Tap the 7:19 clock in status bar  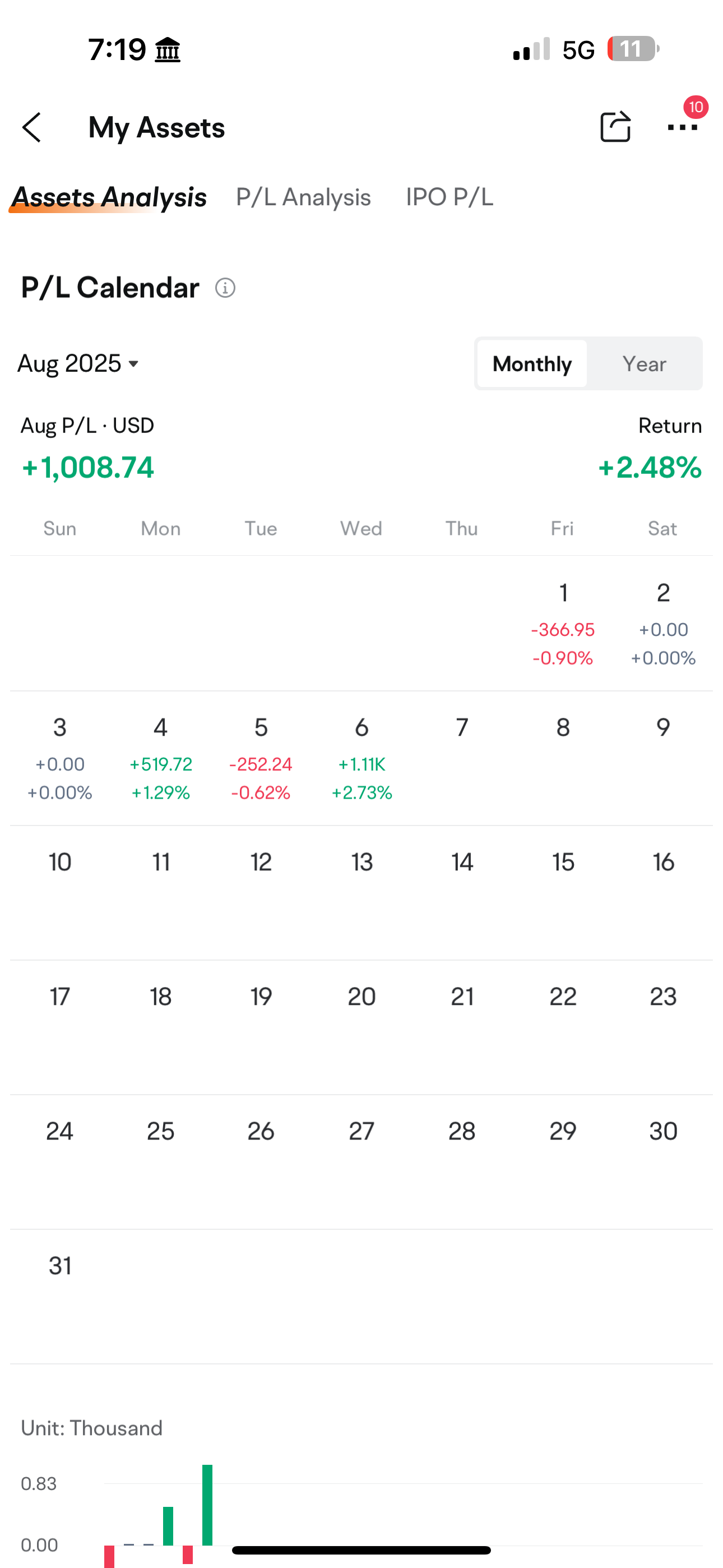click(117, 49)
